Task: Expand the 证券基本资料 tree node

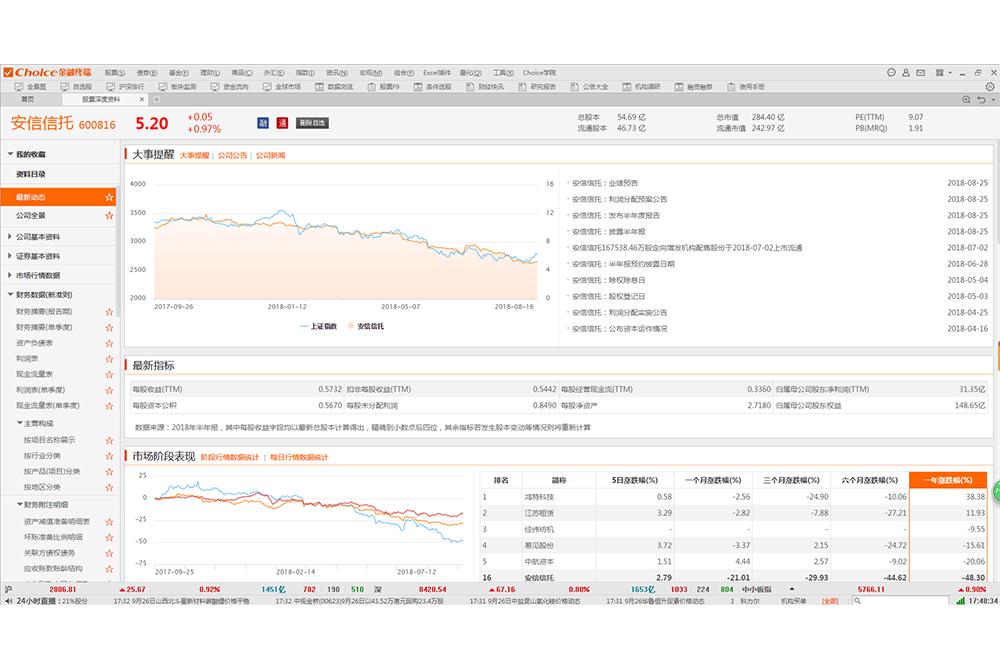Action: (10, 256)
